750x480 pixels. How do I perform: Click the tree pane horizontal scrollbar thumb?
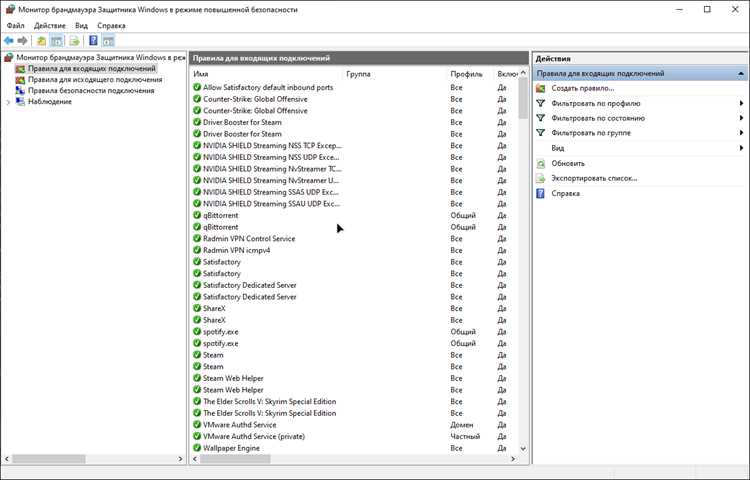[49, 459]
